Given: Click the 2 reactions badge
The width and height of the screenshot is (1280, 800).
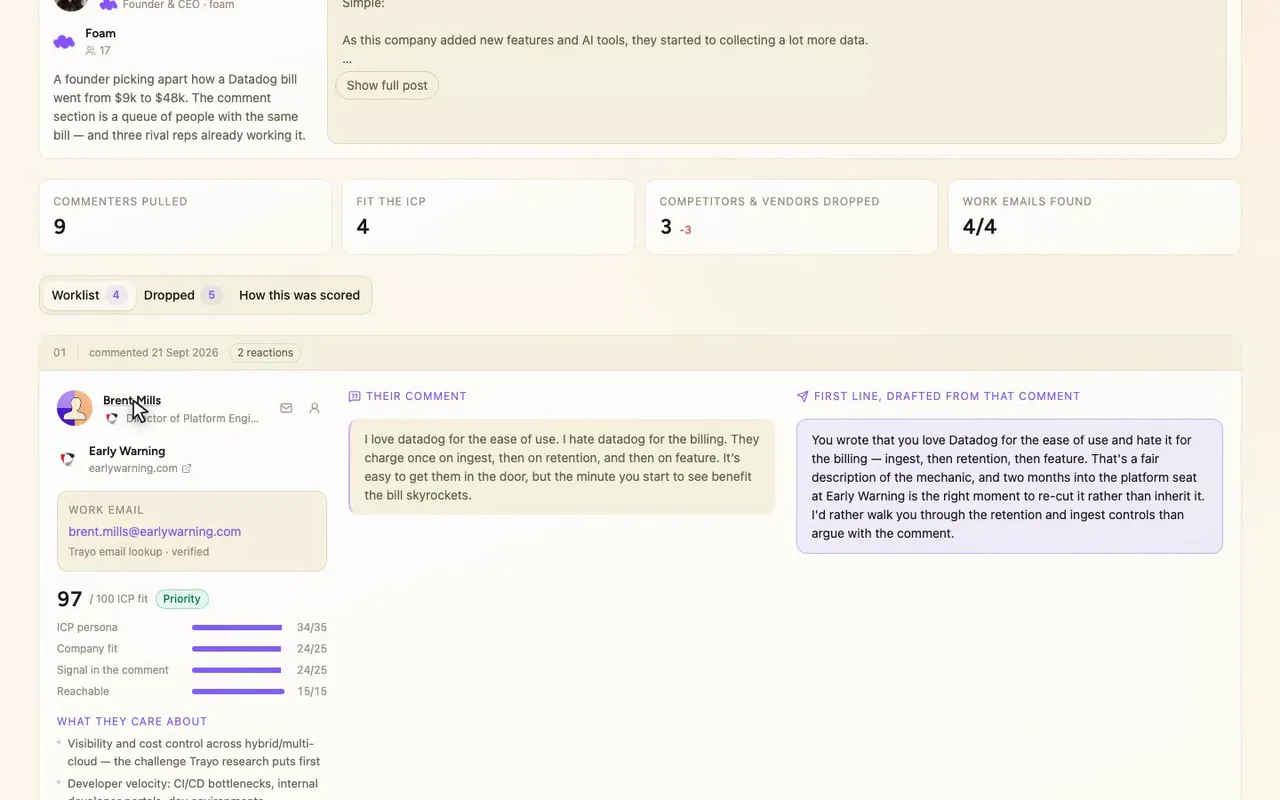Looking at the screenshot, I should tap(265, 352).
